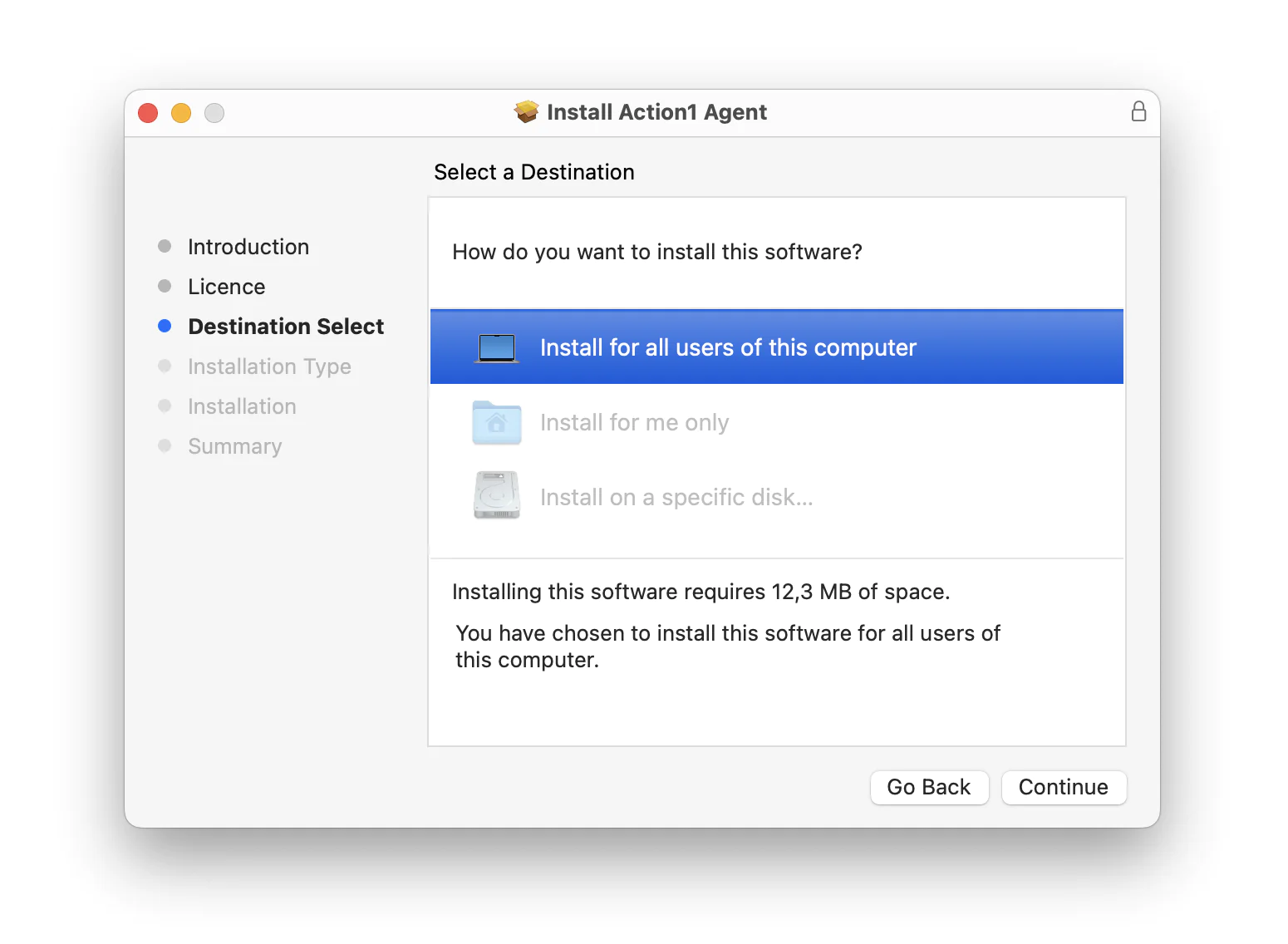The height and width of the screenshot is (944, 1288).
Task: Click the Summary step label
Action: [x=234, y=446]
